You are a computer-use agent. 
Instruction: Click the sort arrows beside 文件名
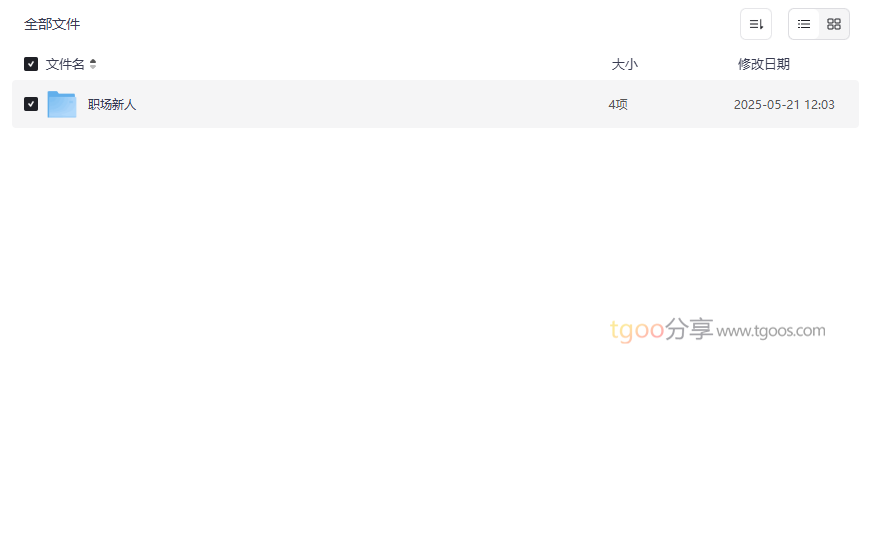point(93,64)
